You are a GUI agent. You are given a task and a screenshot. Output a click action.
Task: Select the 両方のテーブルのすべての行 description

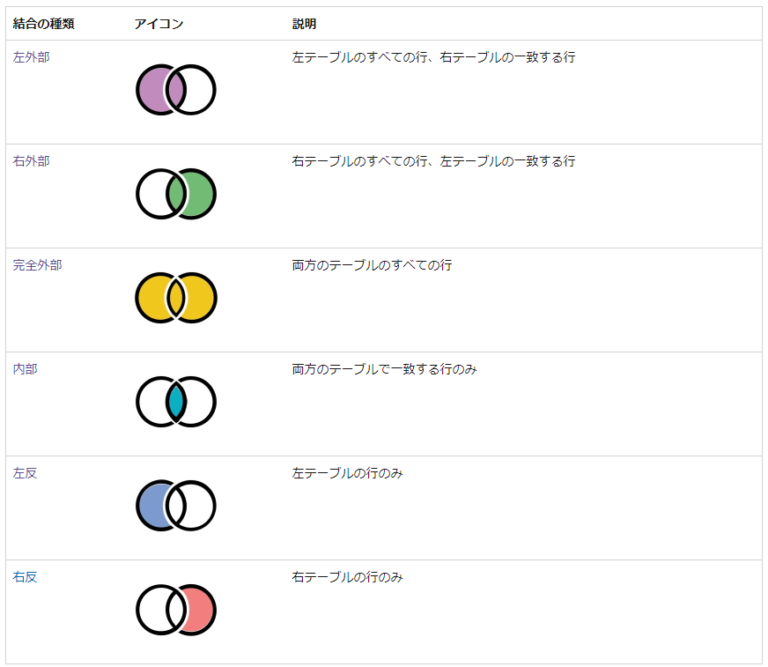click(x=372, y=265)
